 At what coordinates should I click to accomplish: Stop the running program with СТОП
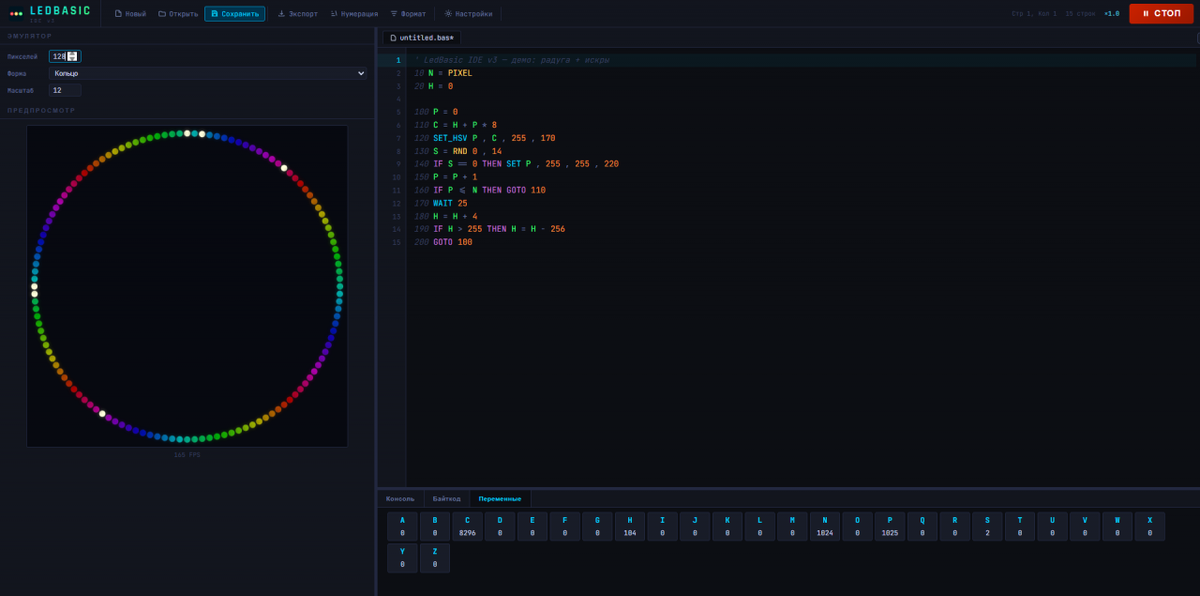(x=1160, y=13)
